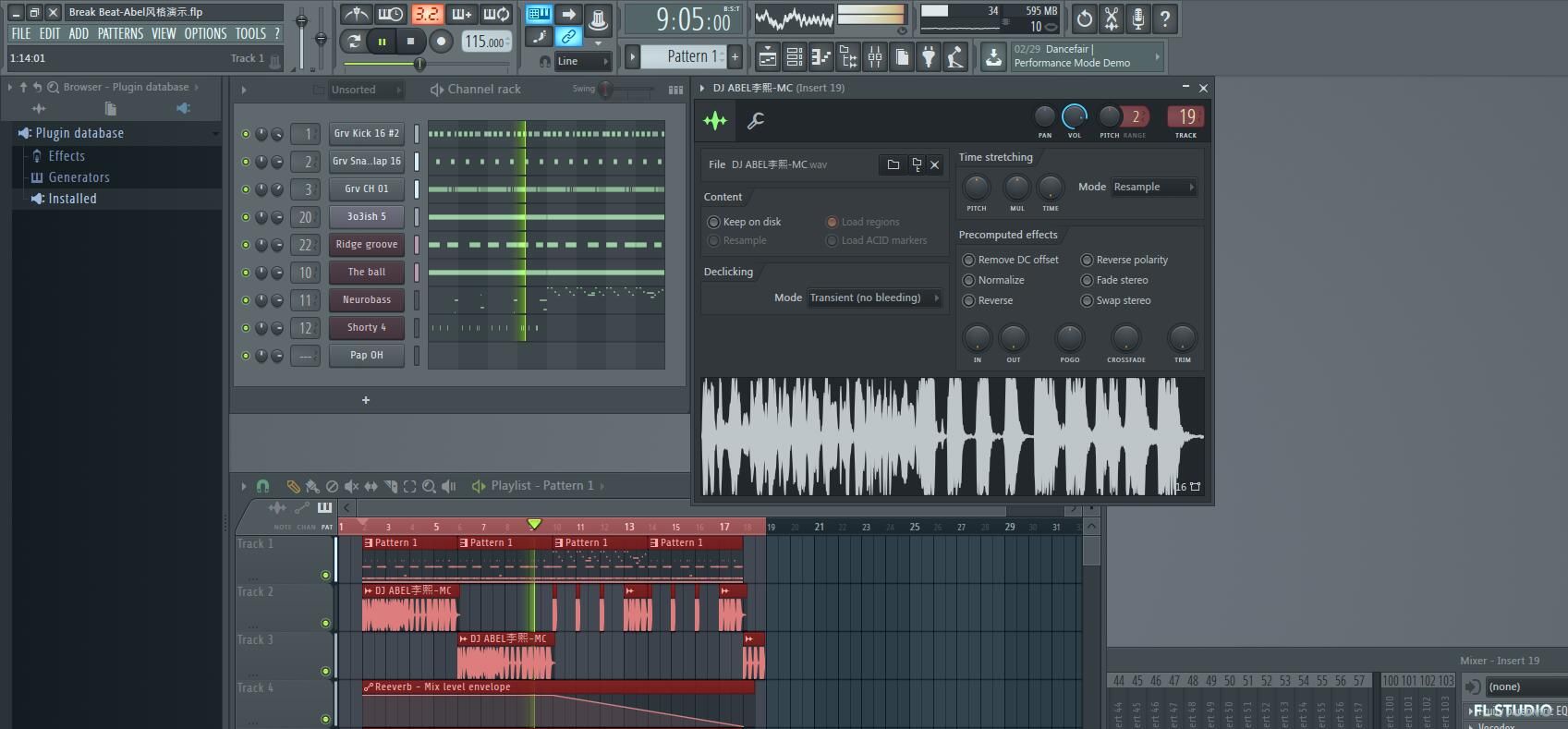Click the microphone one-click recording icon
The height and width of the screenshot is (729, 1568).
[1138, 18]
